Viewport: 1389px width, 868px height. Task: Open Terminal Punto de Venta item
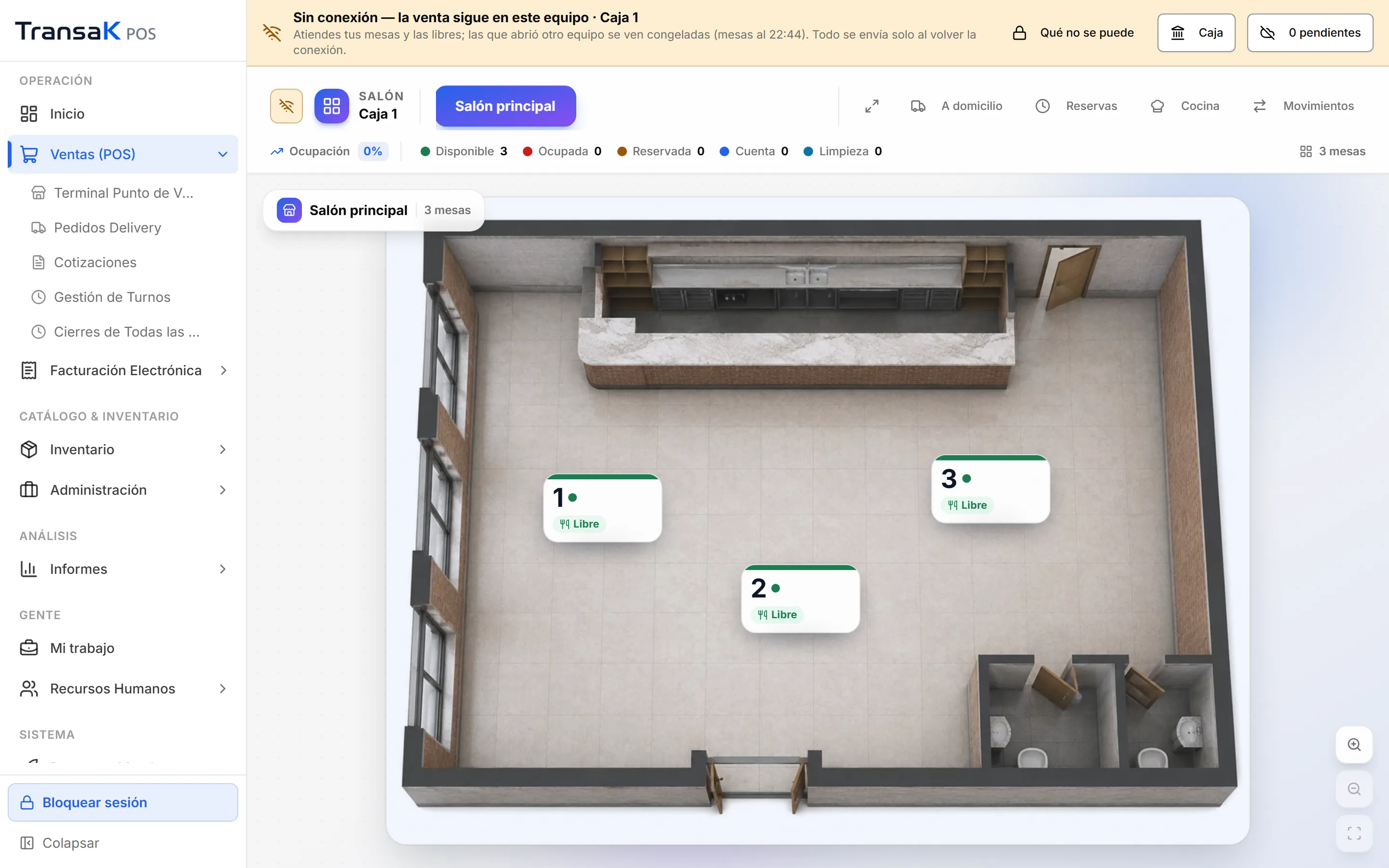click(x=123, y=193)
